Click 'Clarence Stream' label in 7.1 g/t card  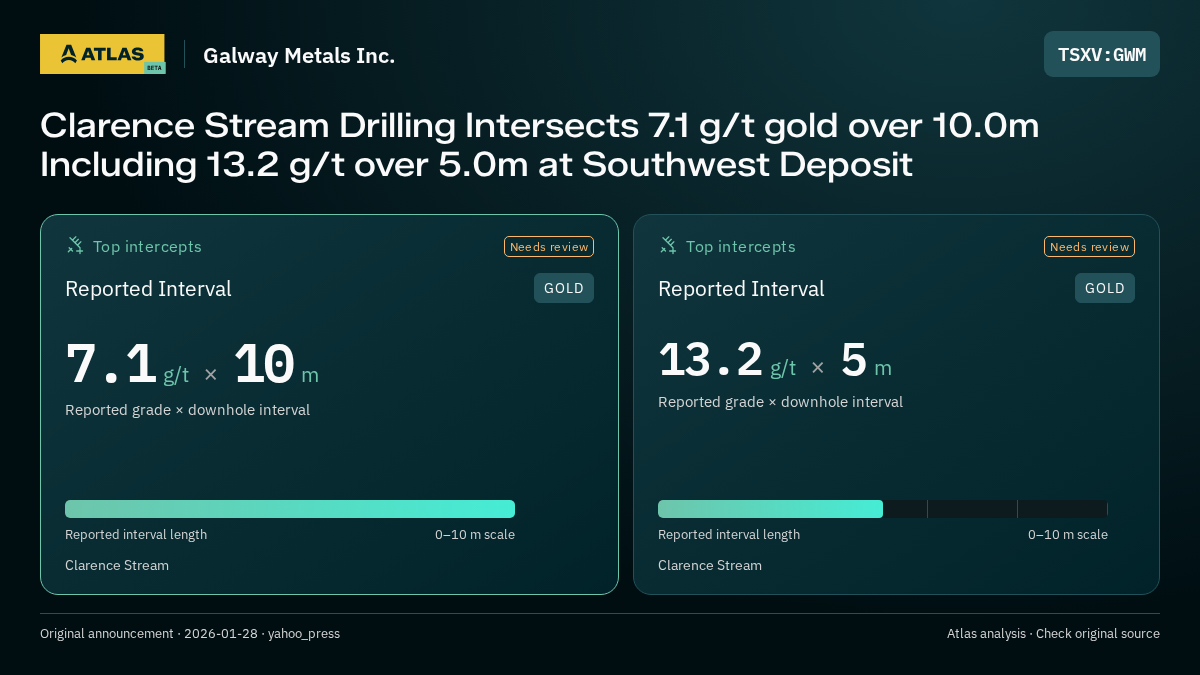pyautogui.click(x=117, y=565)
